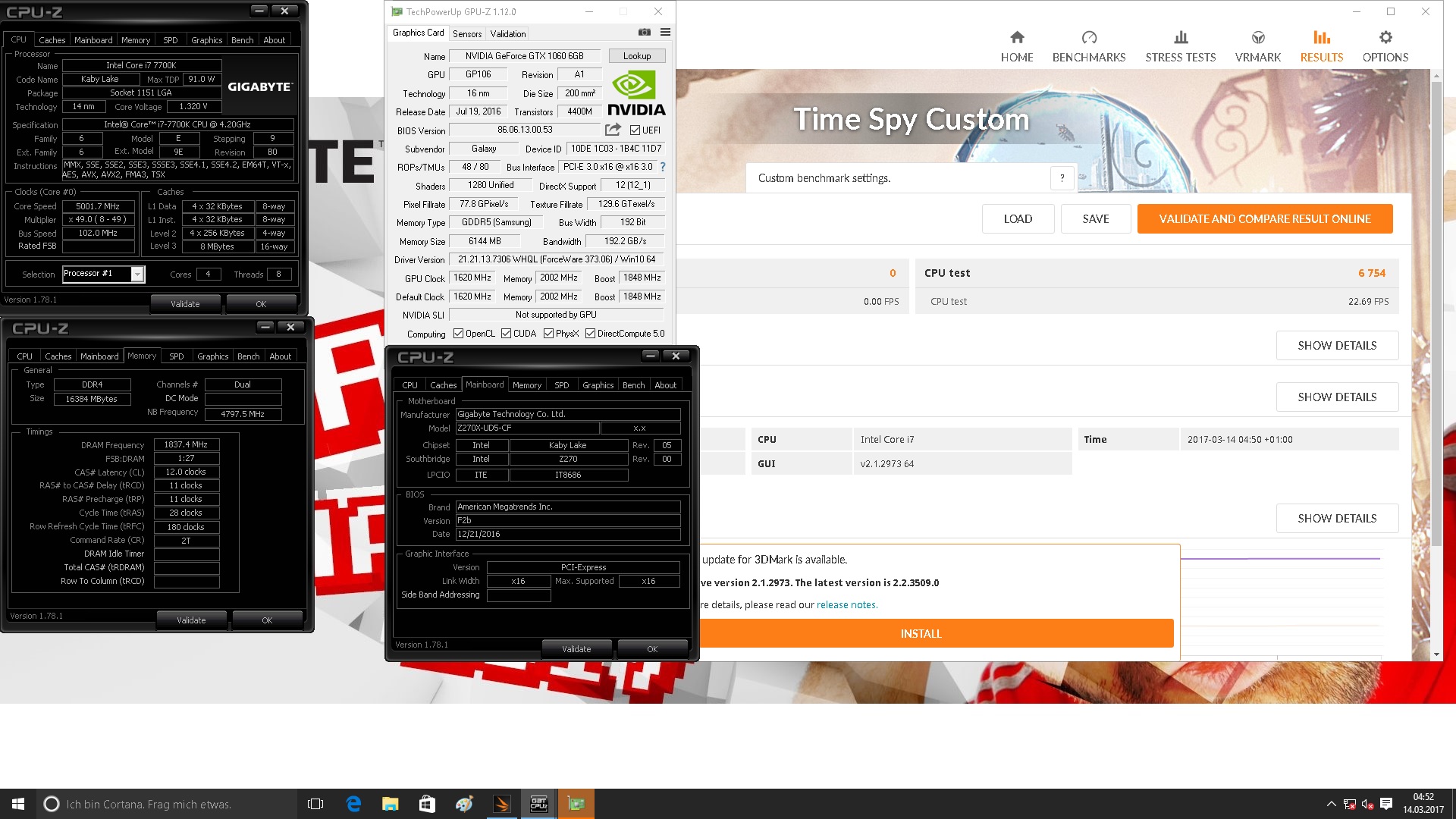Open the 3DMark Home section
This screenshot has width=1456, height=819.
click(x=1017, y=46)
